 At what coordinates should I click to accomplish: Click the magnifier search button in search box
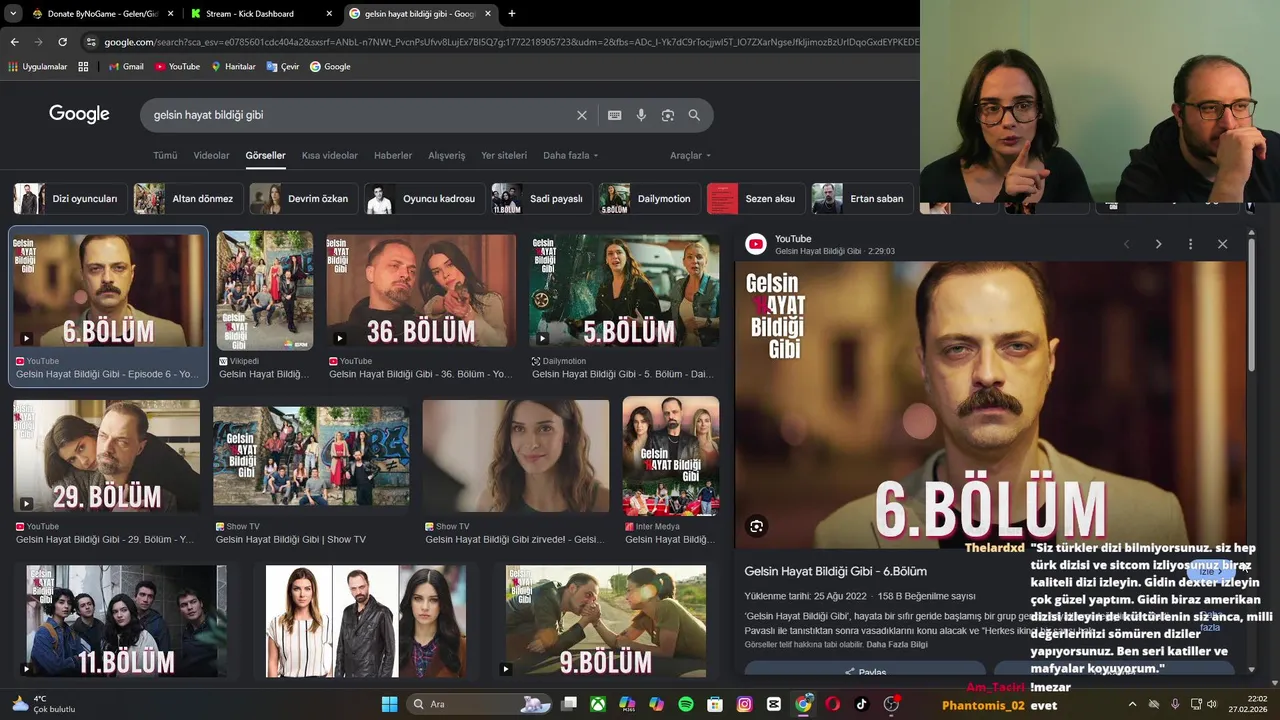click(694, 115)
